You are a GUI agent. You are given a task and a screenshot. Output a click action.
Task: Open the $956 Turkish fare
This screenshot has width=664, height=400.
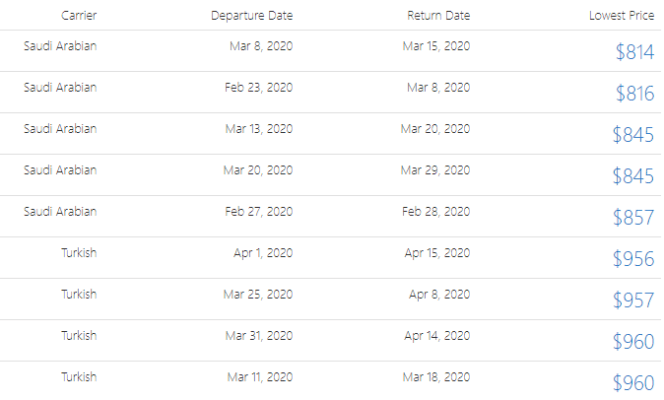(x=634, y=259)
